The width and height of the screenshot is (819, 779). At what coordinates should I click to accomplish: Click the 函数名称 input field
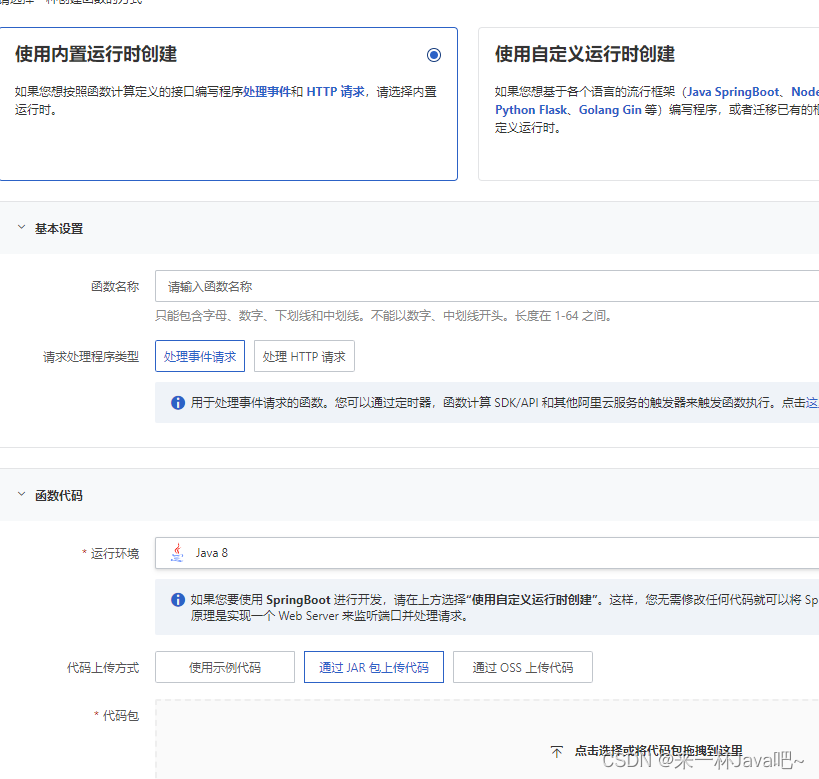point(400,286)
